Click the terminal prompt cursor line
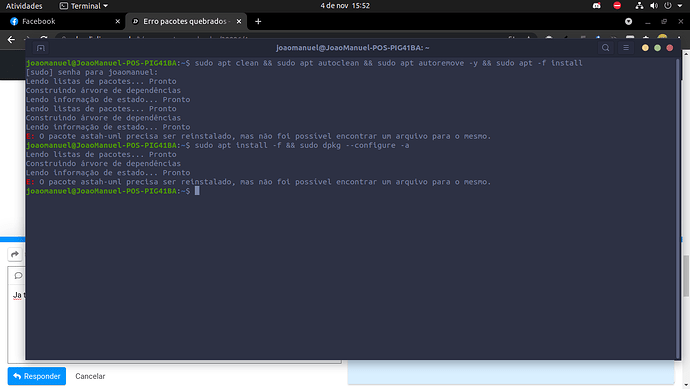This screenshot has height=389, width=690. tap(113, 191)
